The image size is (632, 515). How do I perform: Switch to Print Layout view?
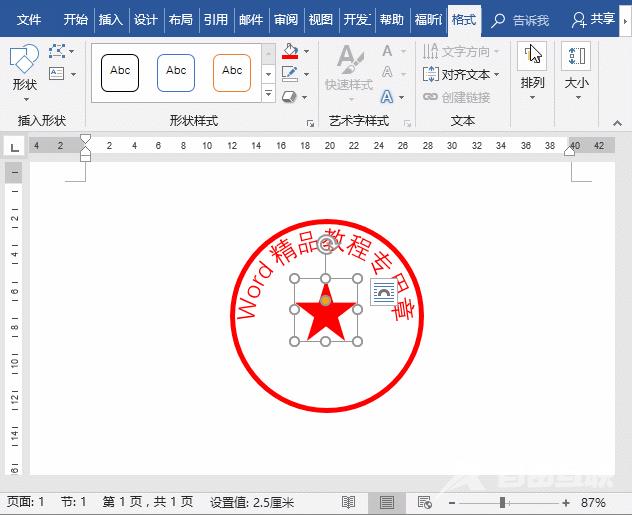[x=386, y=502]
